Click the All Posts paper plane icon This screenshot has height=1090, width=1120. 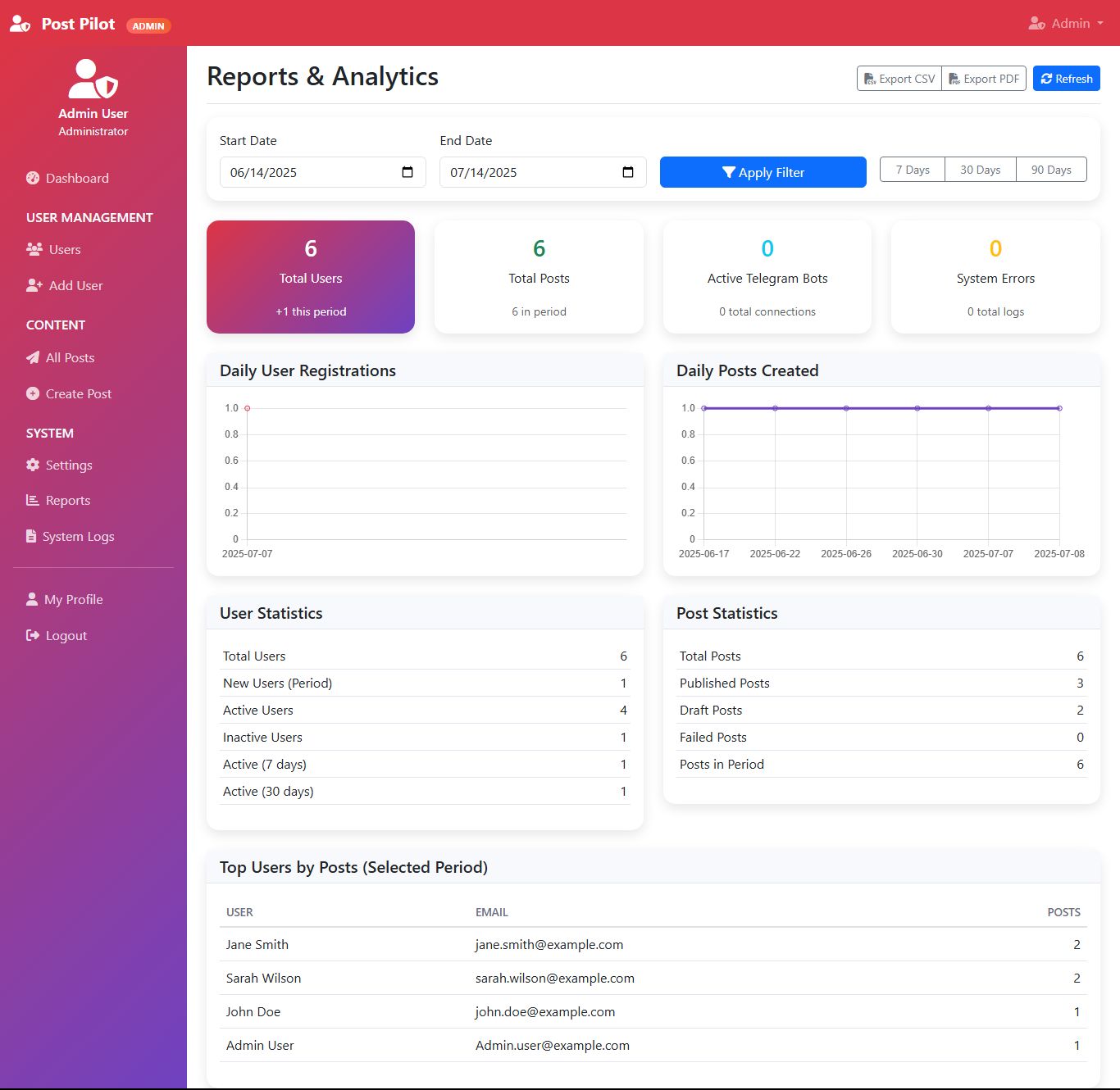(x=33, y=357)
